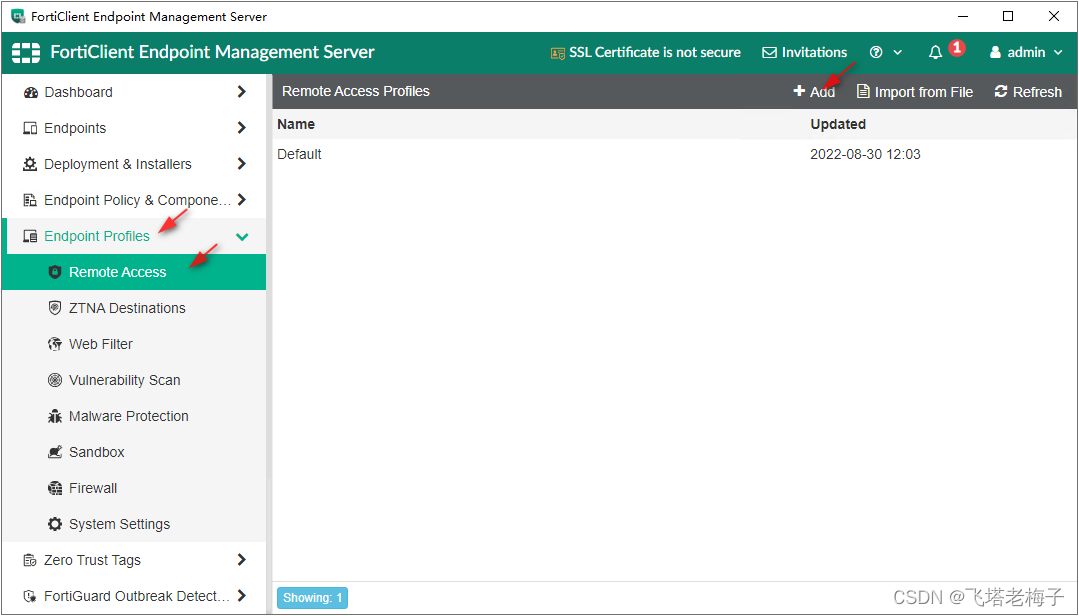Open the Dashboard menu item
This screenshot has width=1079, height=616.
(134, 92)
